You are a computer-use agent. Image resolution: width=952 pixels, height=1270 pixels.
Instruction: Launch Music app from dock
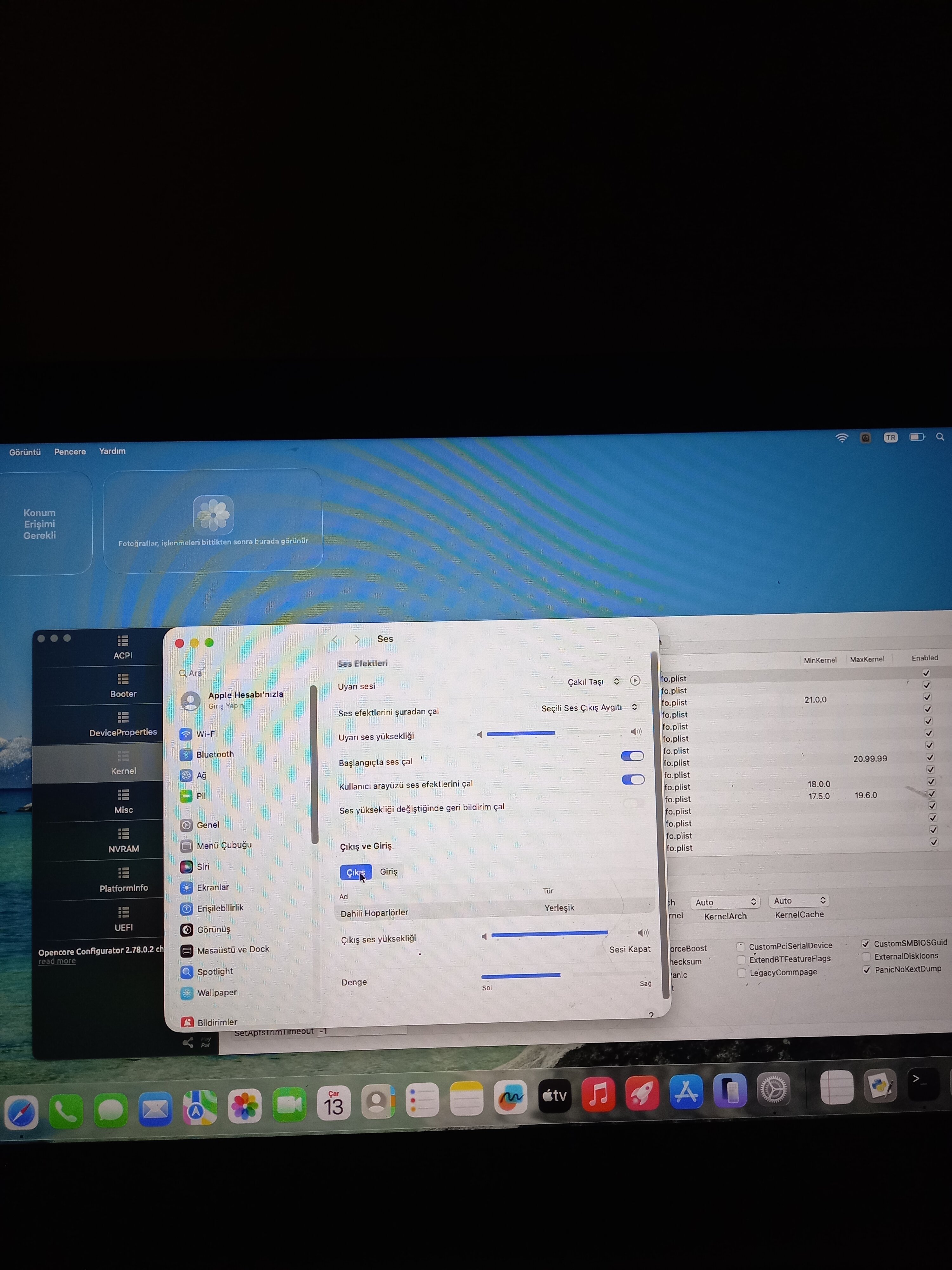pos(598,1094)
